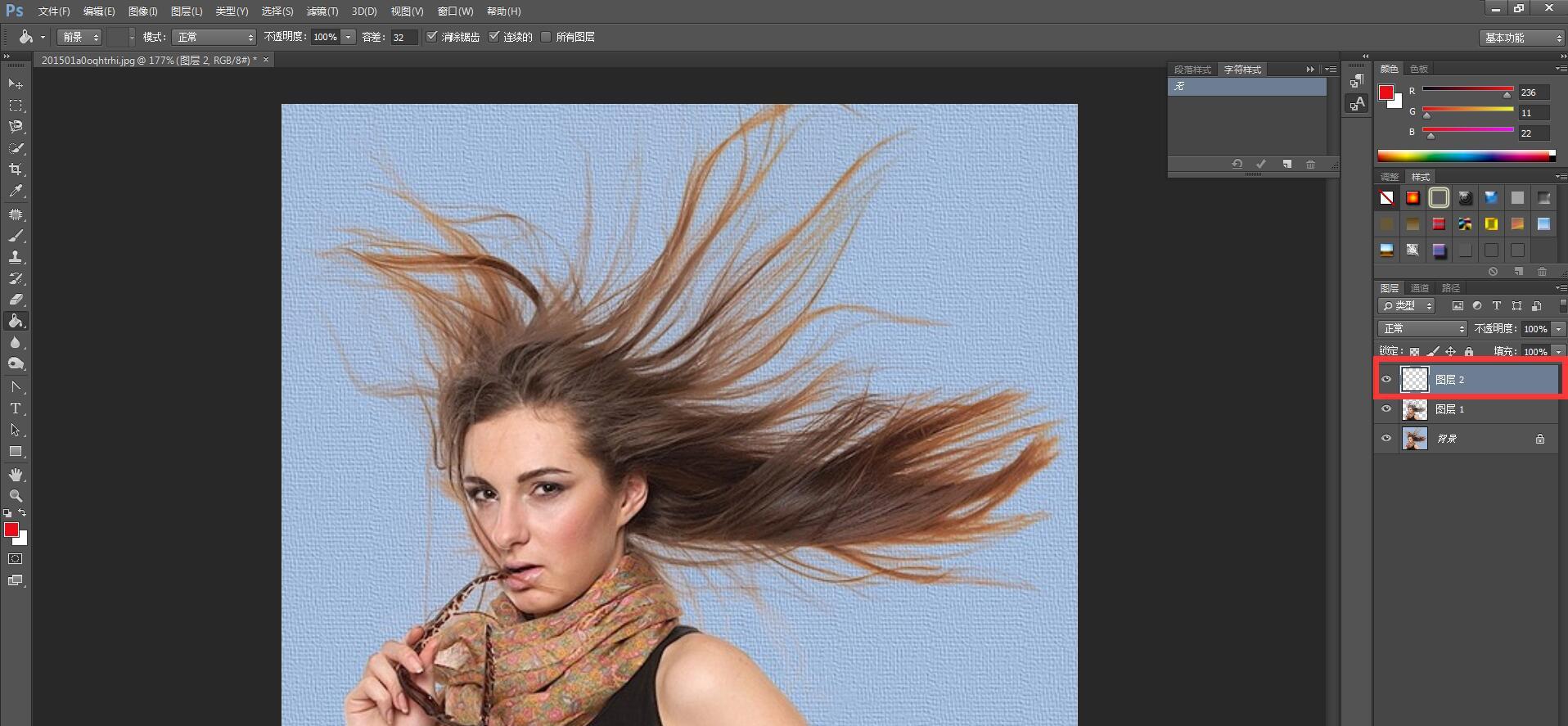Select the Crop tool

point(16,169)
